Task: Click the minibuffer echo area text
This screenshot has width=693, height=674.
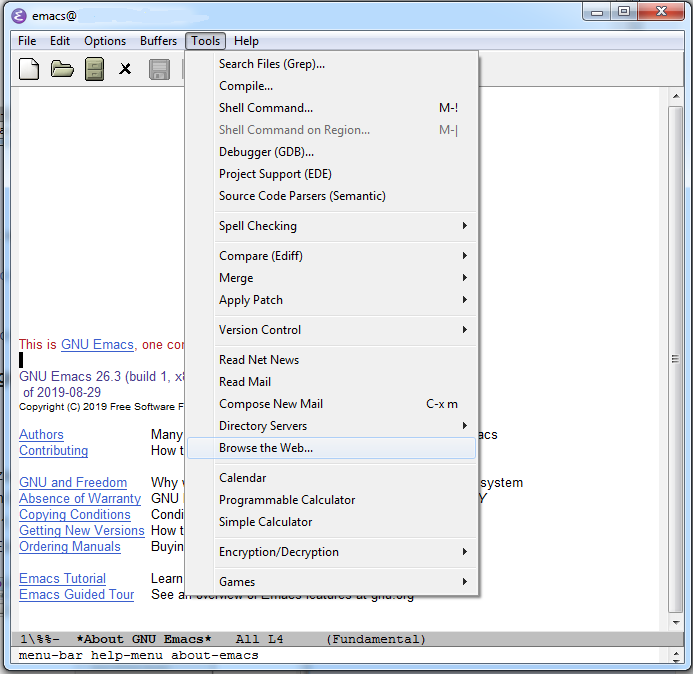Action: tap(138, 655)
